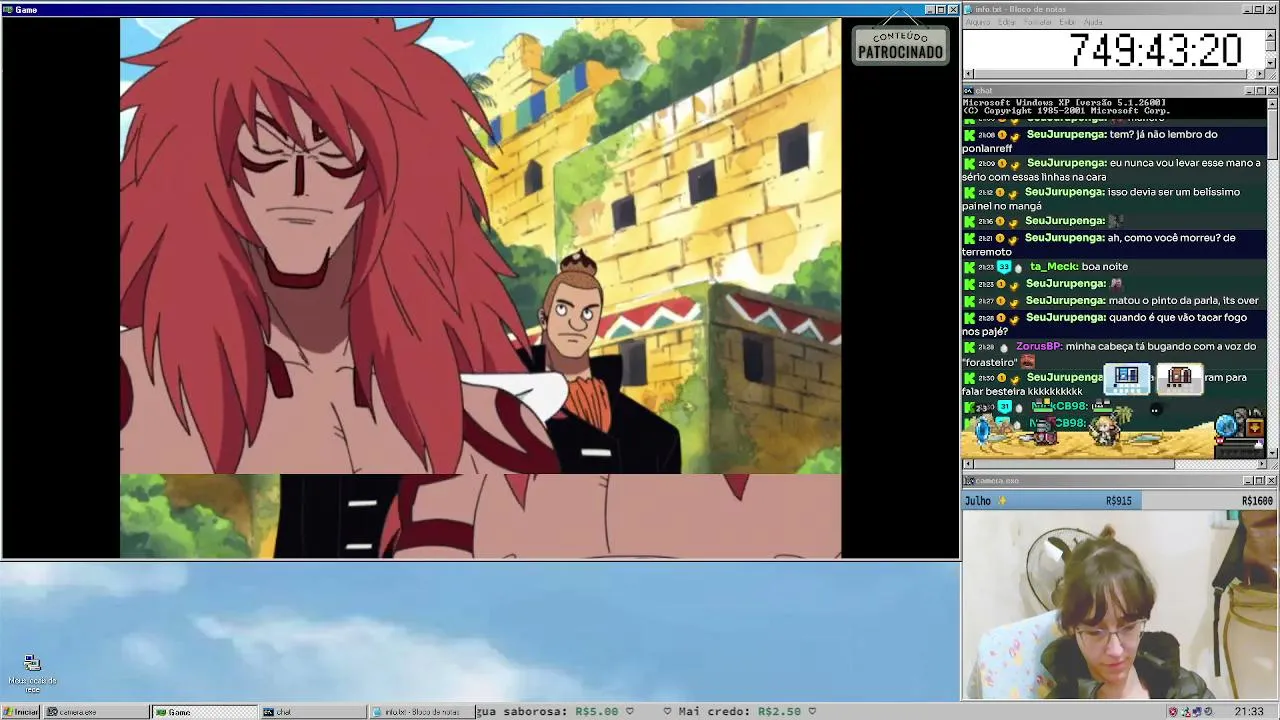Click the taskbar clock showing 21:33
This screenshot has height=720, width=1280.
tap(1248, 712)
